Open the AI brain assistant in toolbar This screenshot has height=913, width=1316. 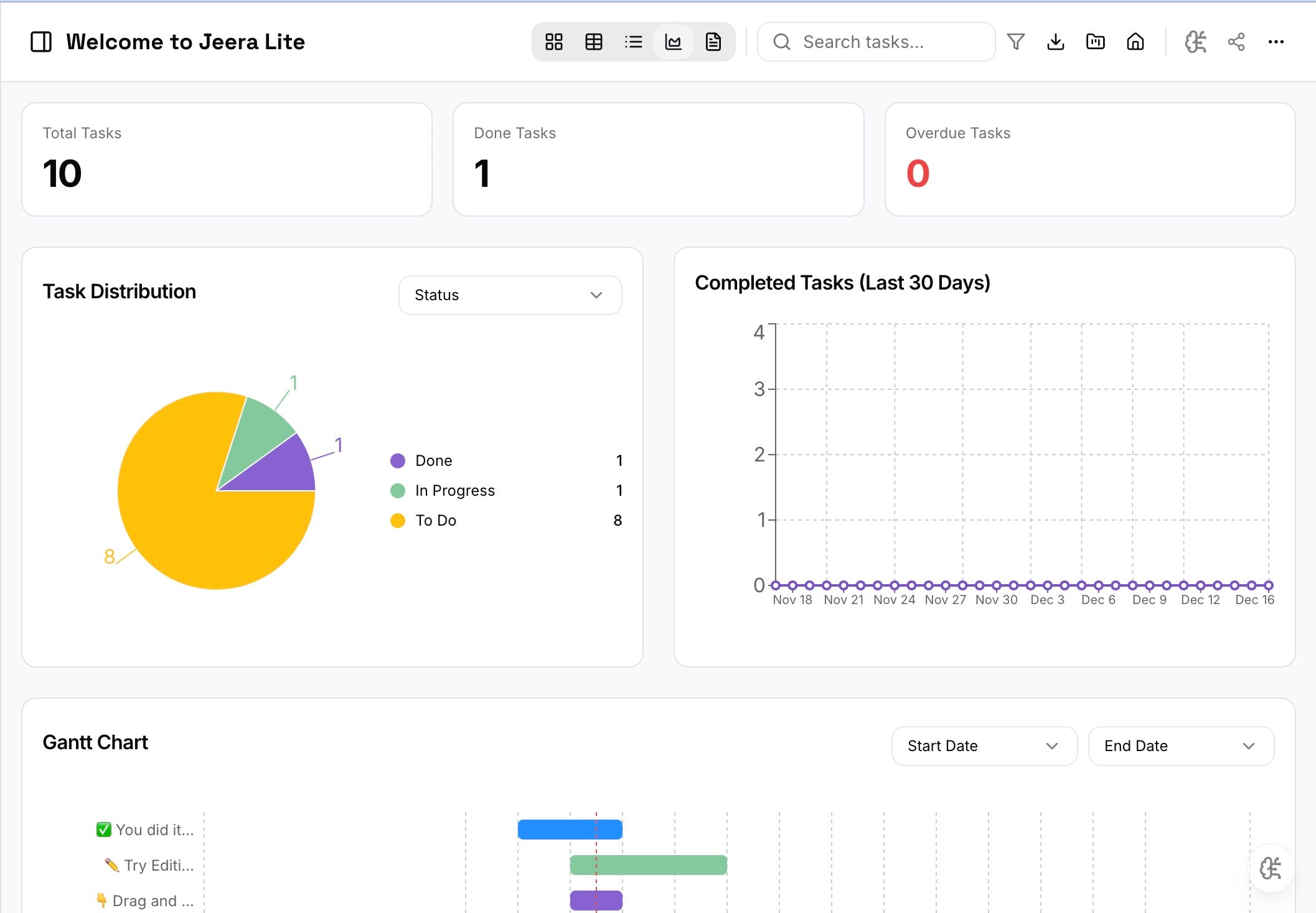pyautogui.click(x=1195, y=42)
